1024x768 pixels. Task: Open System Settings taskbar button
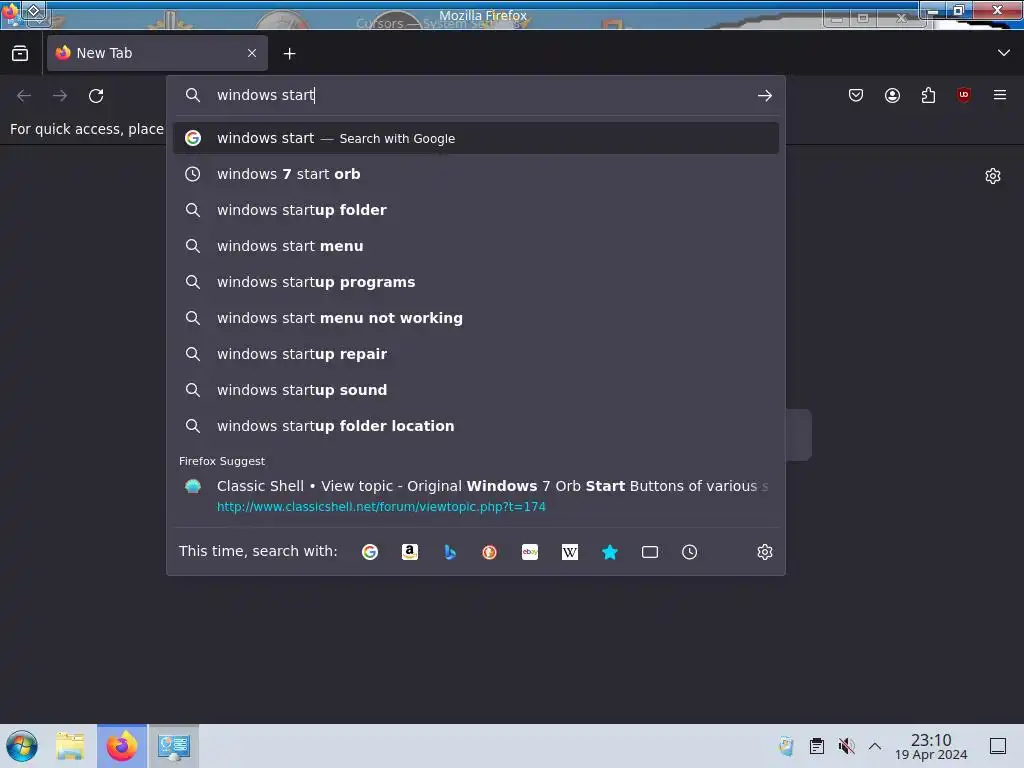coord(174,746)
